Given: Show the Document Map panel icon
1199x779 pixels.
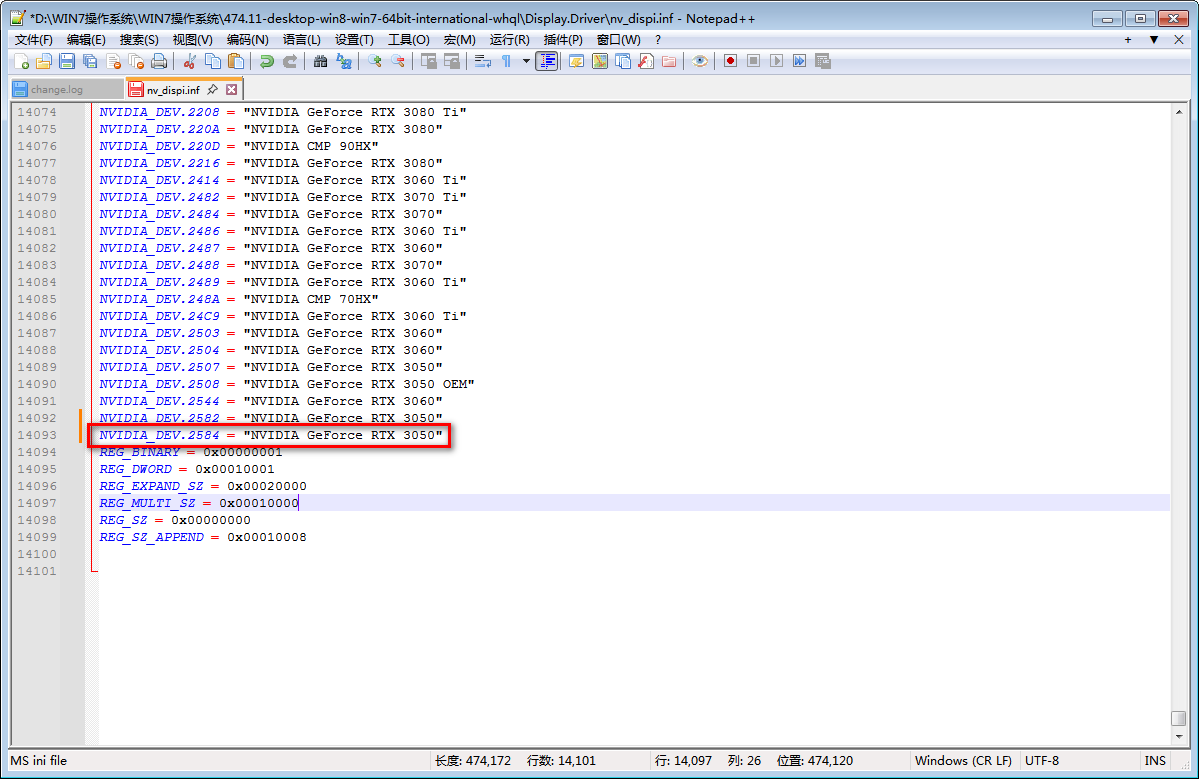Looking at the screenshot, I should point(600,61).
